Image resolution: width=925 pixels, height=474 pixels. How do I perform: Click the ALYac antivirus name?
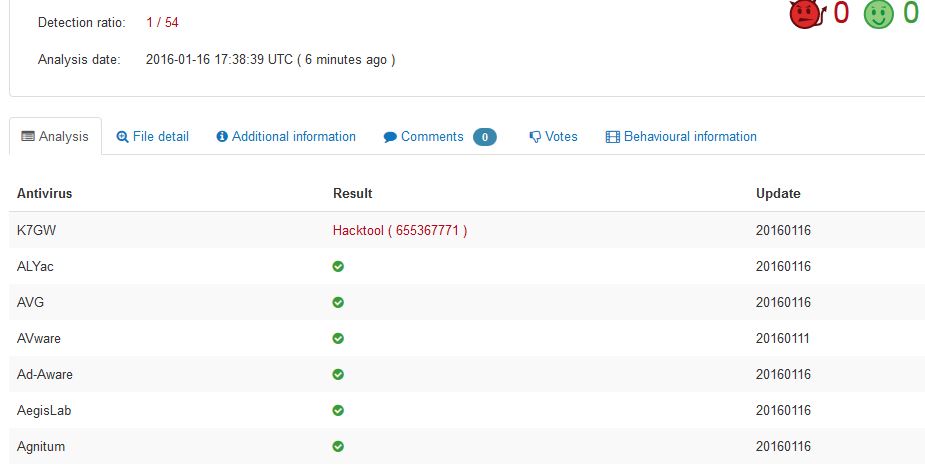[x=35, y=266]
